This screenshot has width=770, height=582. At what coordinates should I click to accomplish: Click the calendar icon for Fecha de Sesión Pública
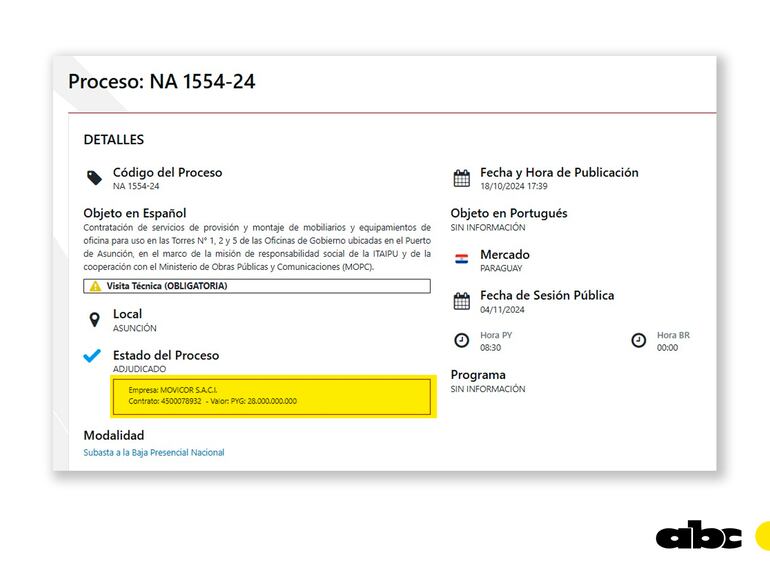point(461,301)
